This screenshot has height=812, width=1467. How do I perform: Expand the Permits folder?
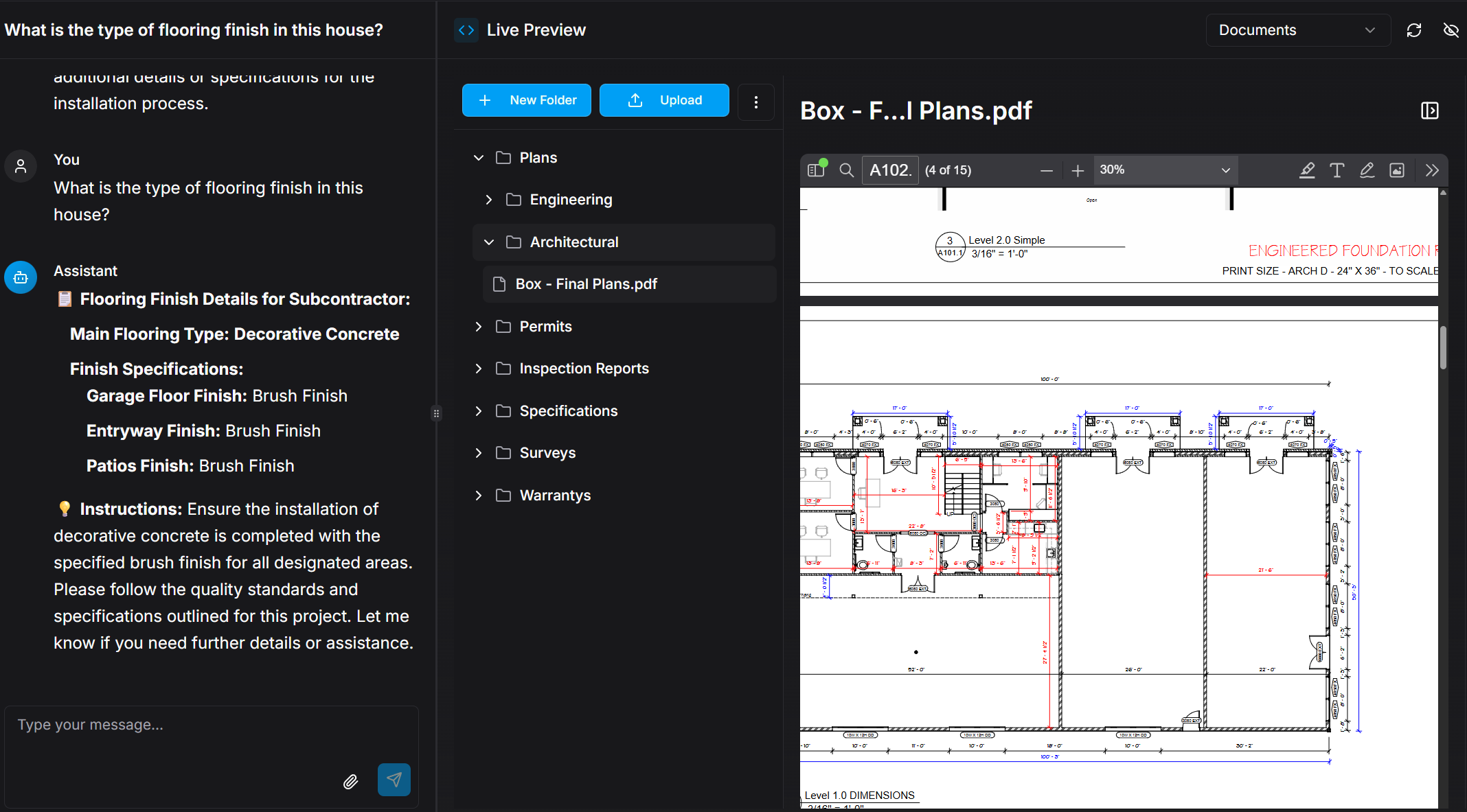(x=479, y=327)
